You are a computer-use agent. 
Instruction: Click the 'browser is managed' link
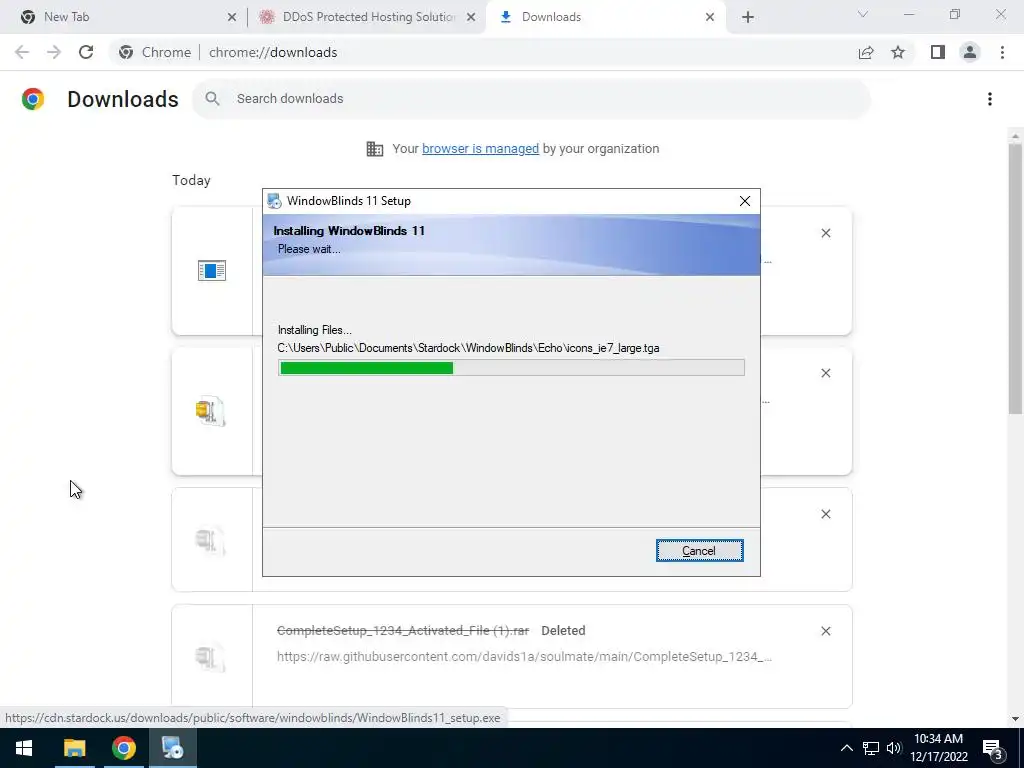click(x=480, y=149)
